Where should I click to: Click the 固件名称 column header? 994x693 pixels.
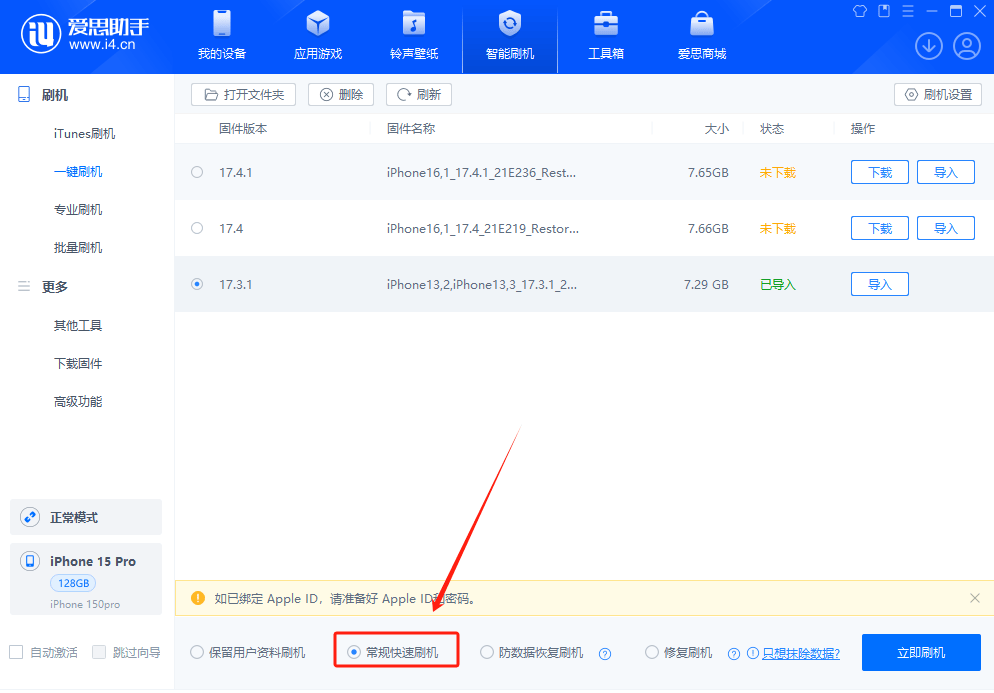point(411,129)
